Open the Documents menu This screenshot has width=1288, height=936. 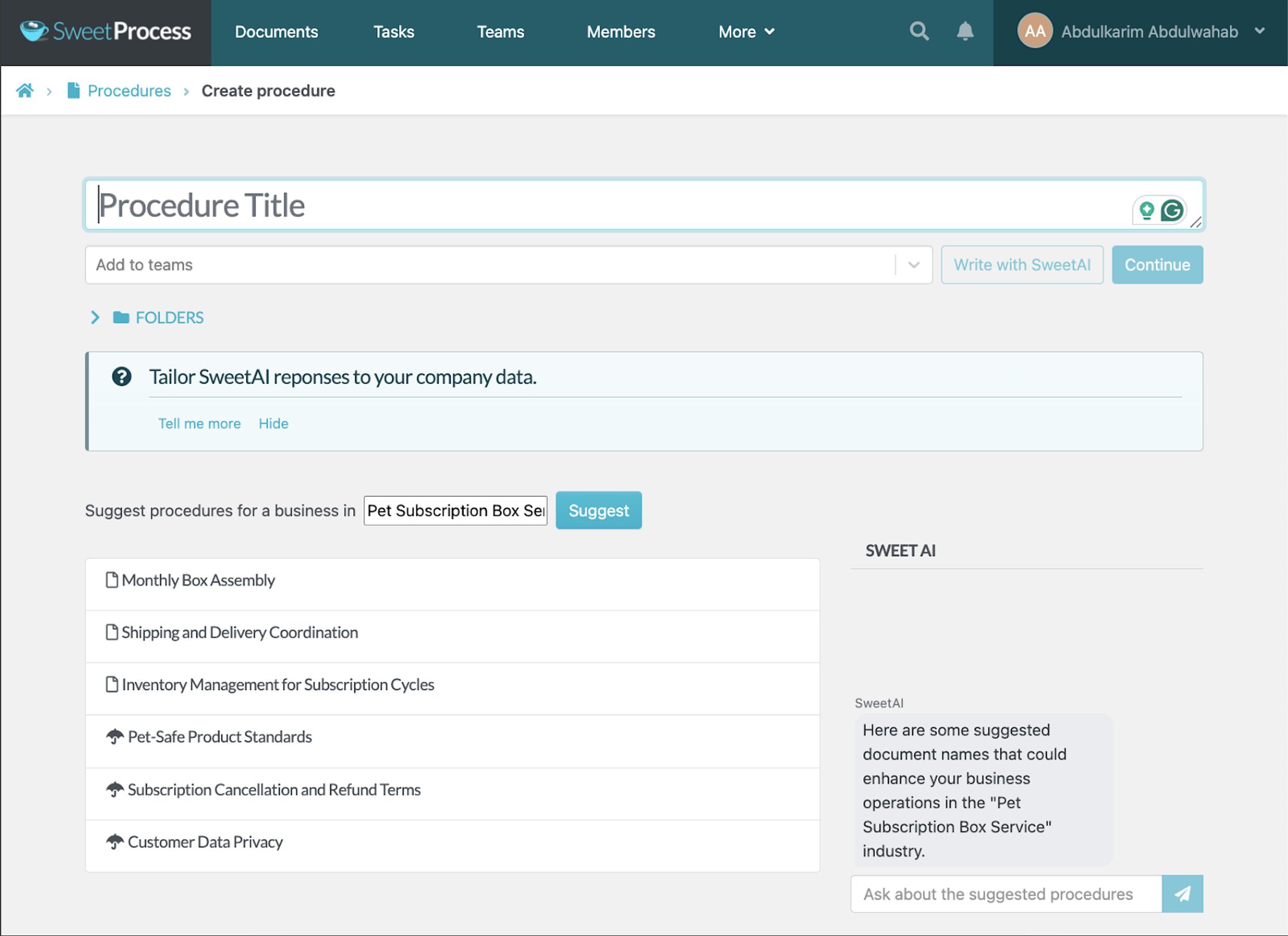point(276,32)
